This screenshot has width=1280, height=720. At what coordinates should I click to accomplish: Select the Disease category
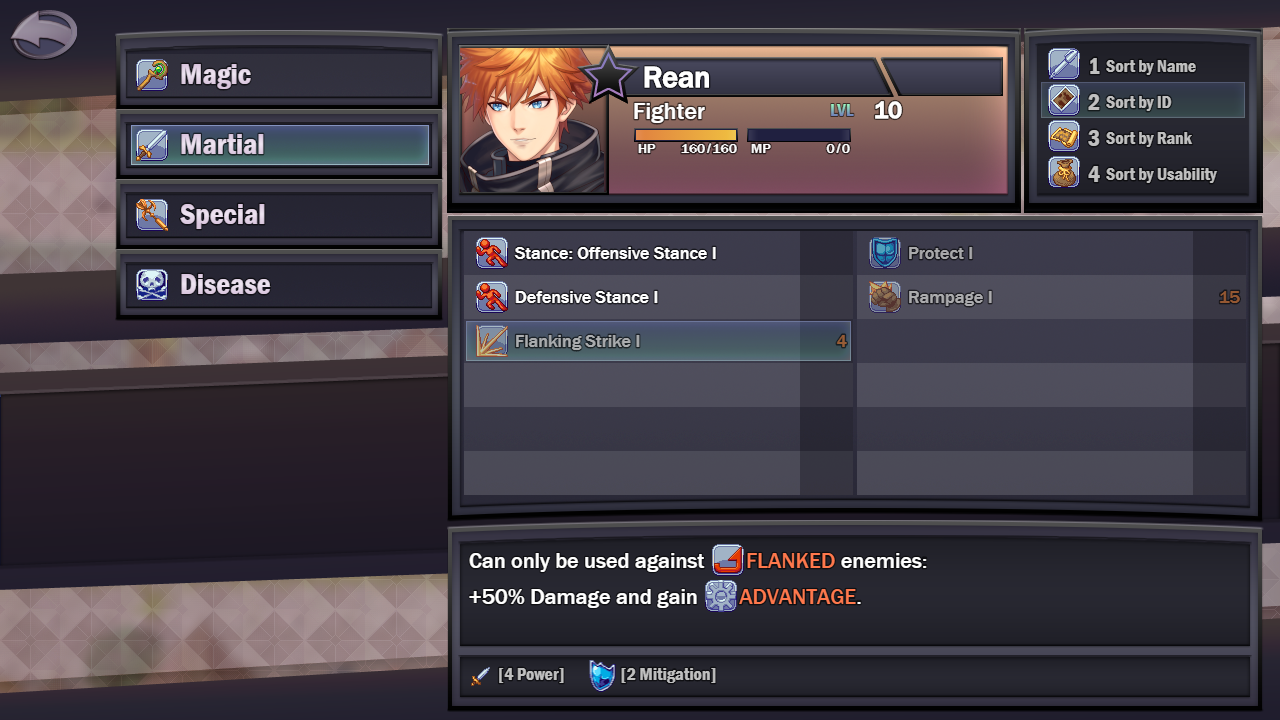[x=281, y=285]
